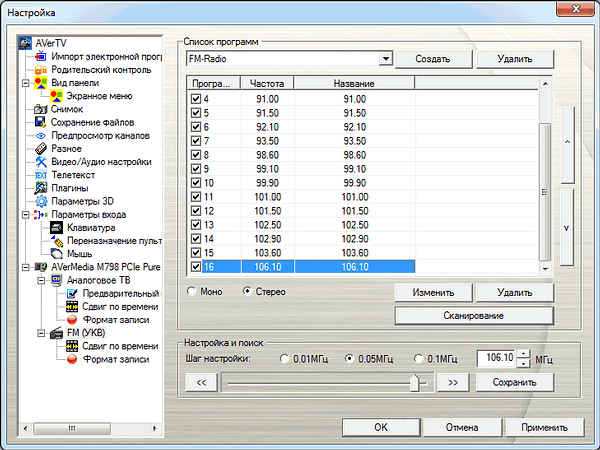Viewport: 600px width, 450px height.
Task: Collapse the Аналоговое ТВ tree node
Action: [41, 280]
